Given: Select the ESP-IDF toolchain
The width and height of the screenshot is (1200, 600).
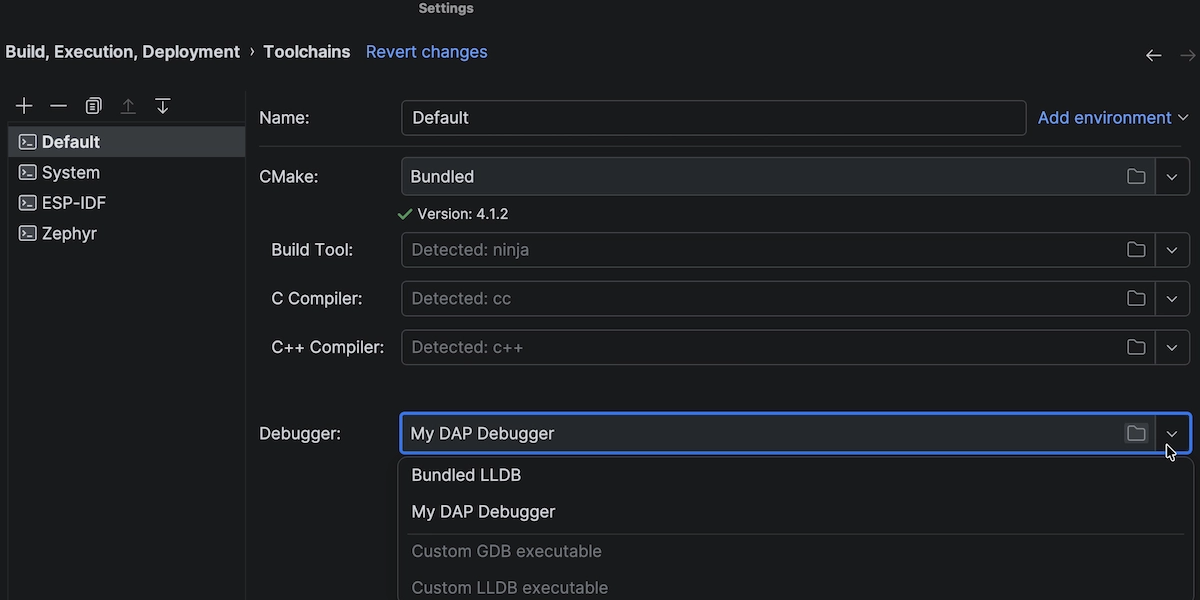Looking at the screenshot, I should [73, 203].
